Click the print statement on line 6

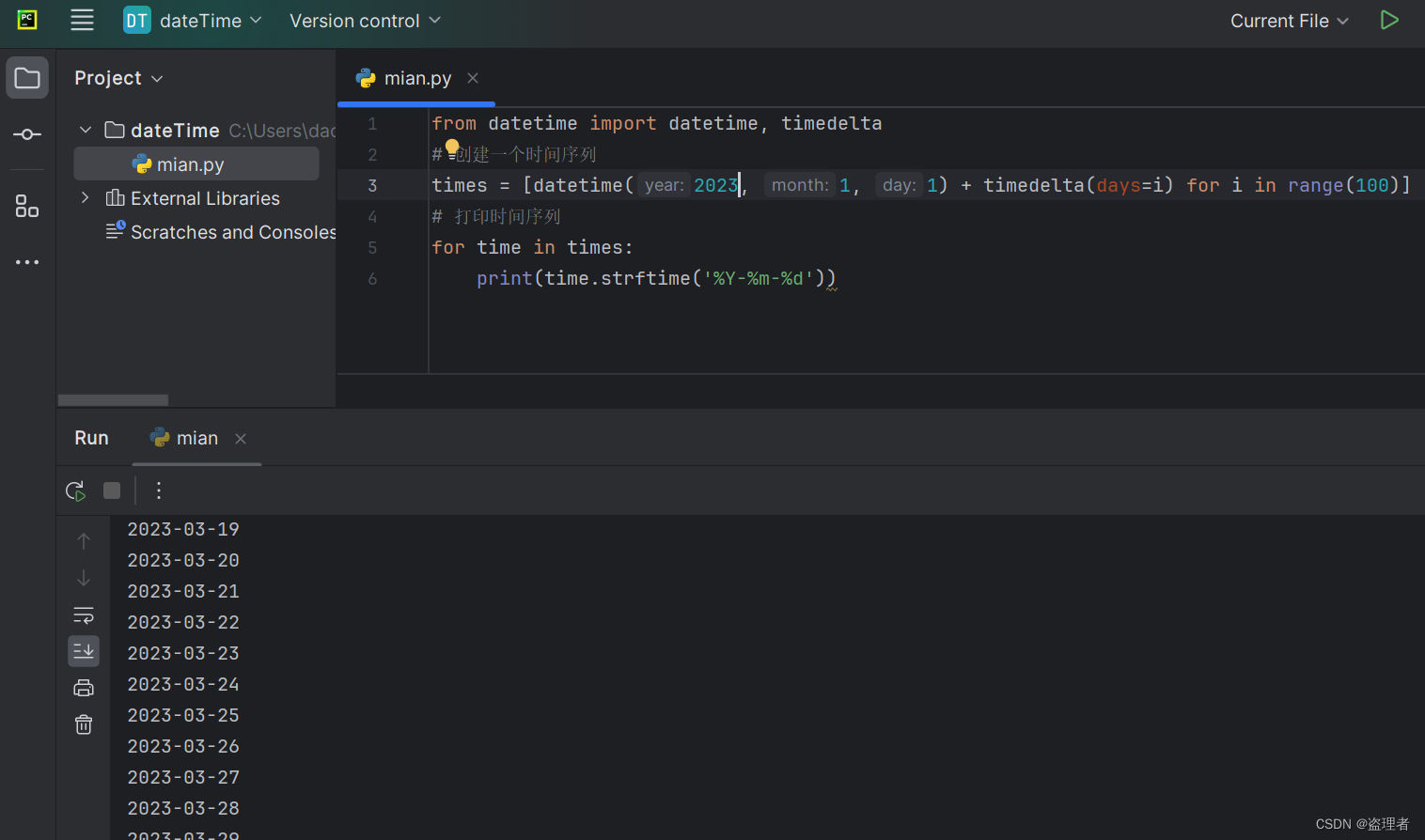[656, 278]
